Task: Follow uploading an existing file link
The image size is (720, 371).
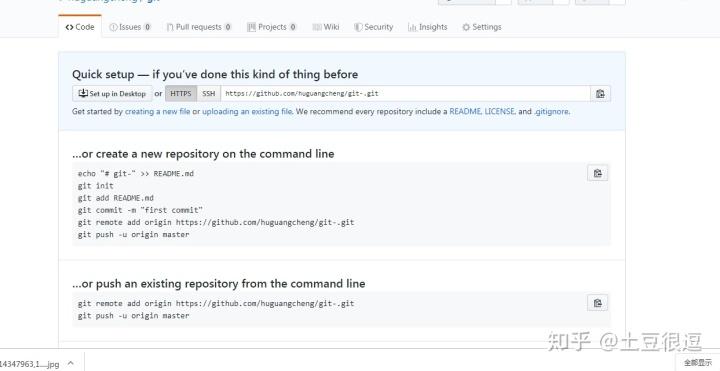Action: tap(247, 111)
